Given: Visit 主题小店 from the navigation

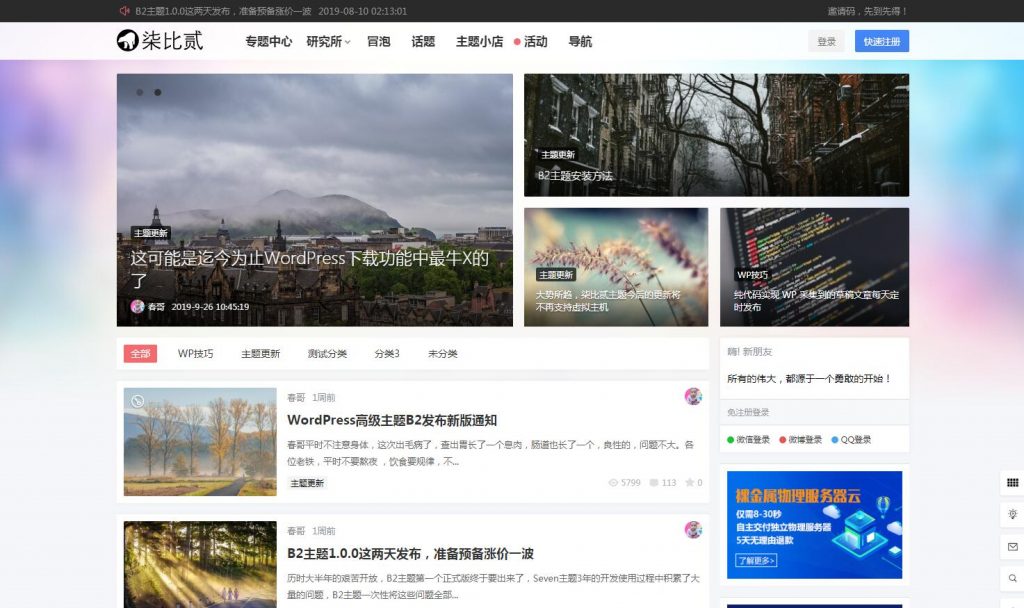Looking at the screenshot, I should (479, 41).
